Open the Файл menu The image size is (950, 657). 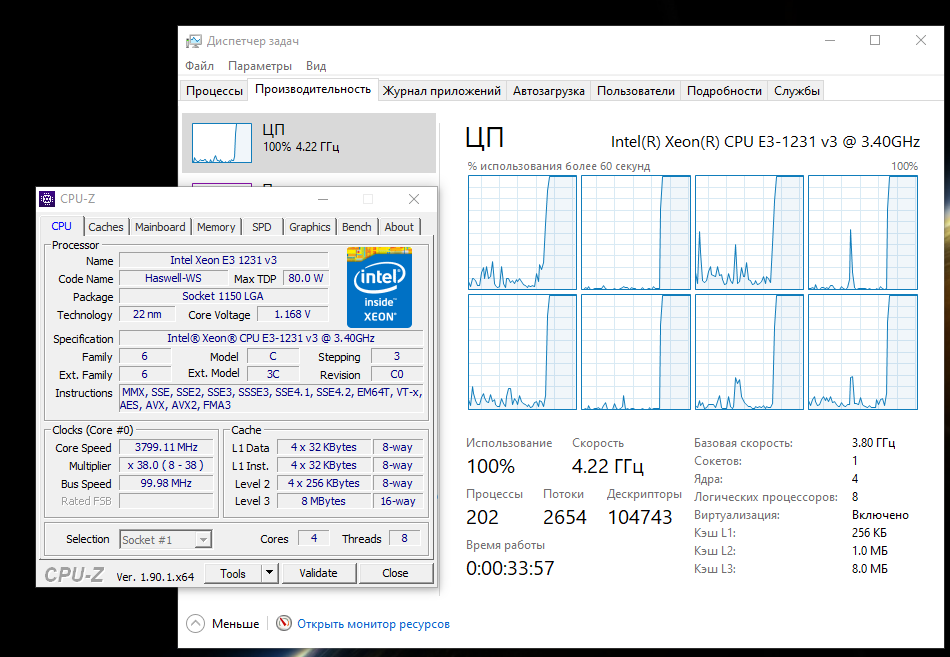coord(199,65)
